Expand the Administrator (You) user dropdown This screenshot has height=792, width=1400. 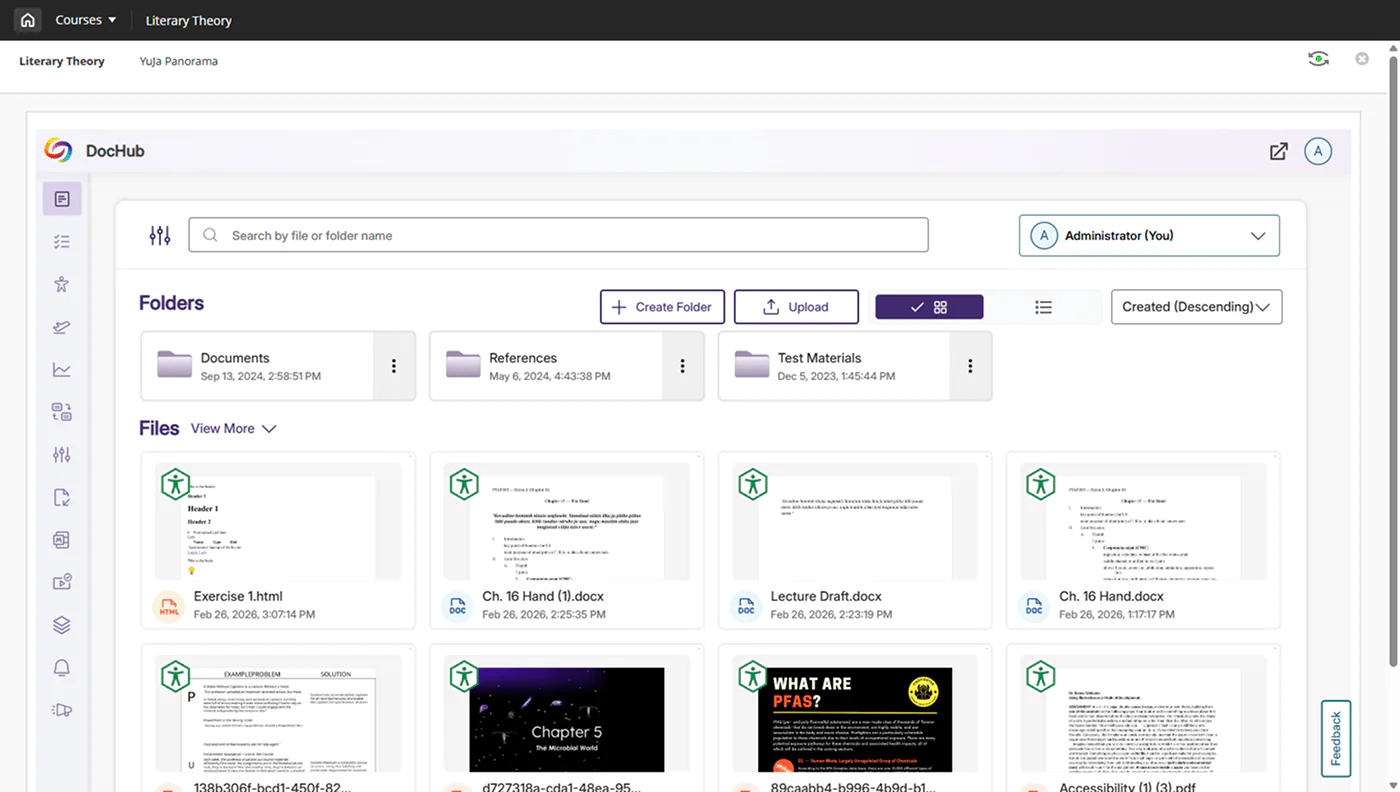point(1149,236)
